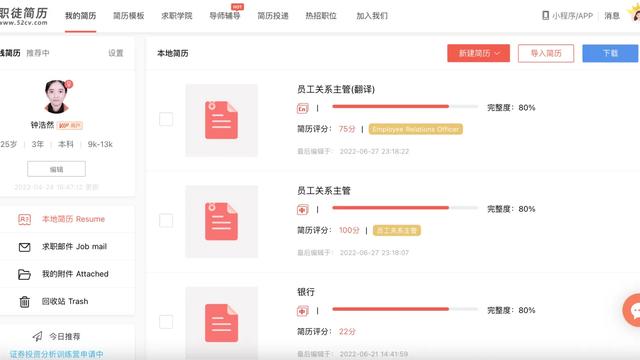Click the 今日推荐 paper plane icon
This screenshot has height=360, width=640.
click(37, 336)
